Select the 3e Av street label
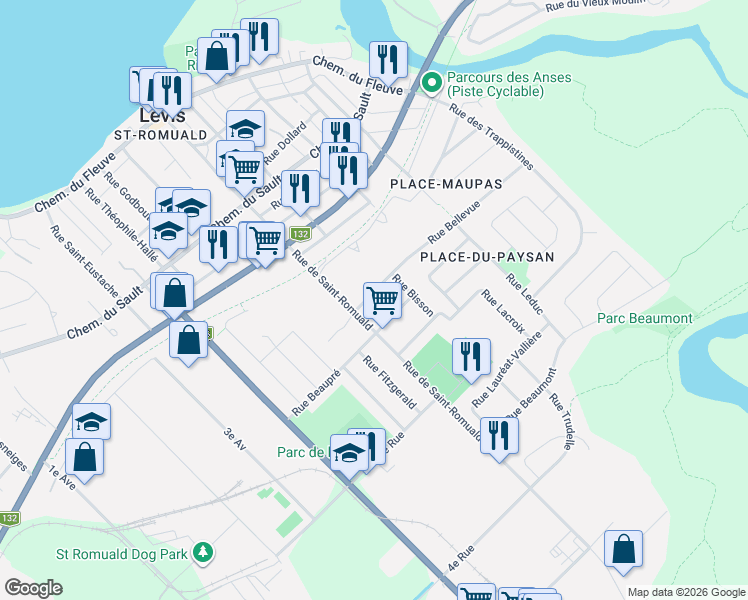 (235, 439)
